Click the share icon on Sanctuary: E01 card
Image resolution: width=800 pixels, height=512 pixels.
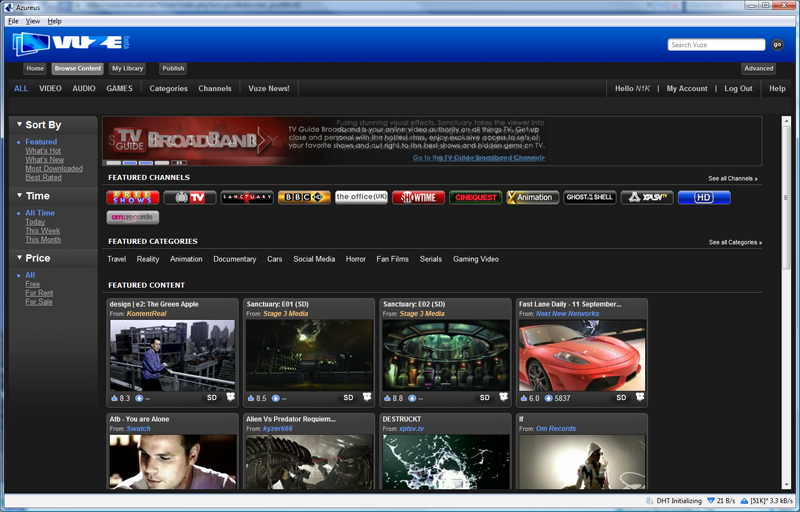(367, 397)
